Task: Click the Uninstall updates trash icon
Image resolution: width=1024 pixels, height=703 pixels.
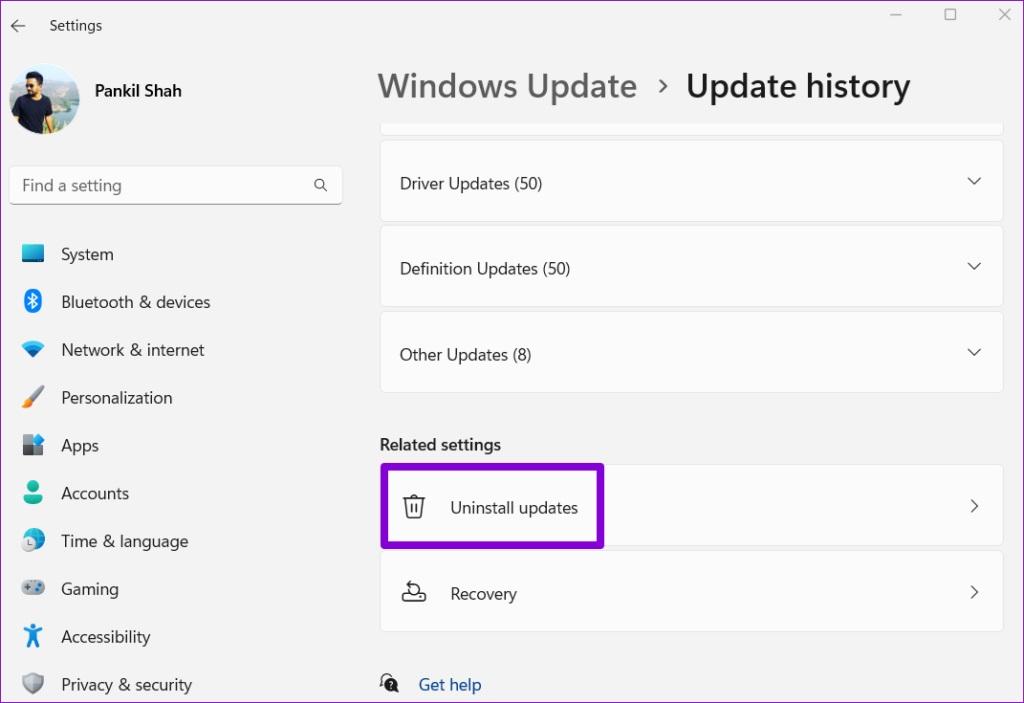Action: 413,506
